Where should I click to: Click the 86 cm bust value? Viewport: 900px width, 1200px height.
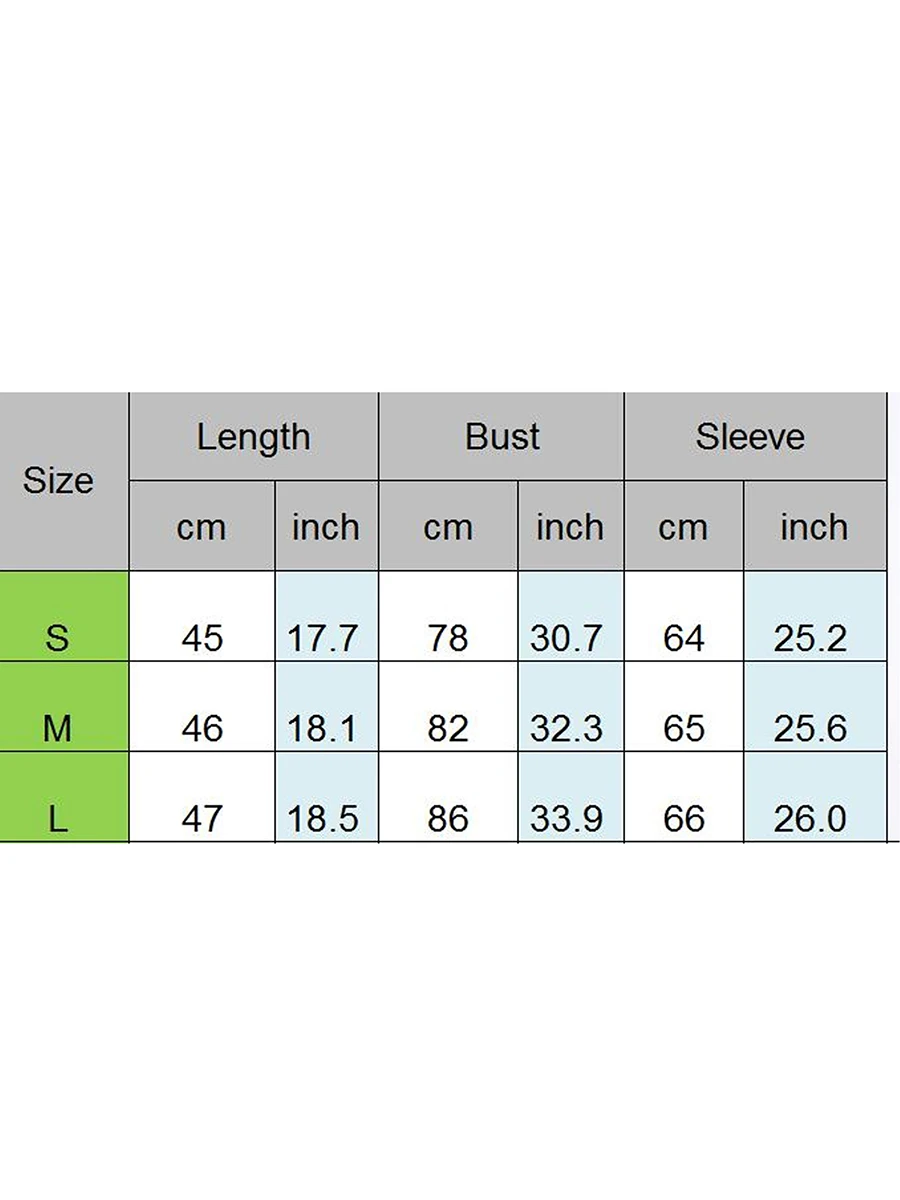coord(448,820)
